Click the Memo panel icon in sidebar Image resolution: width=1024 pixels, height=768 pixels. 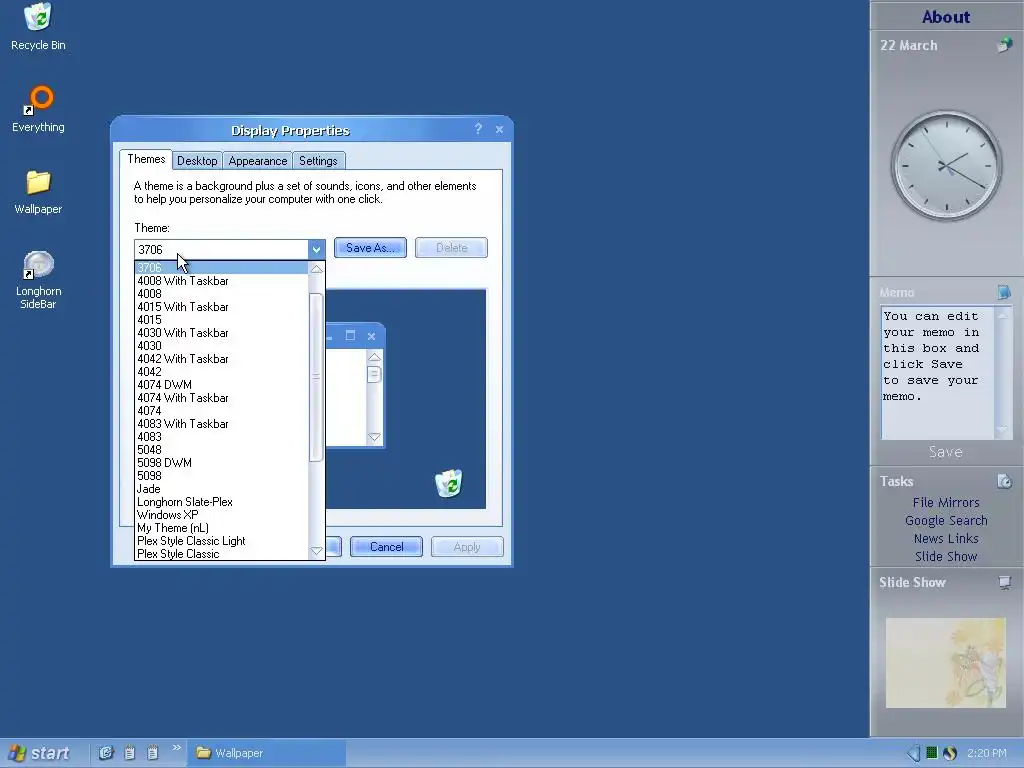click(x=1004, y=292)
